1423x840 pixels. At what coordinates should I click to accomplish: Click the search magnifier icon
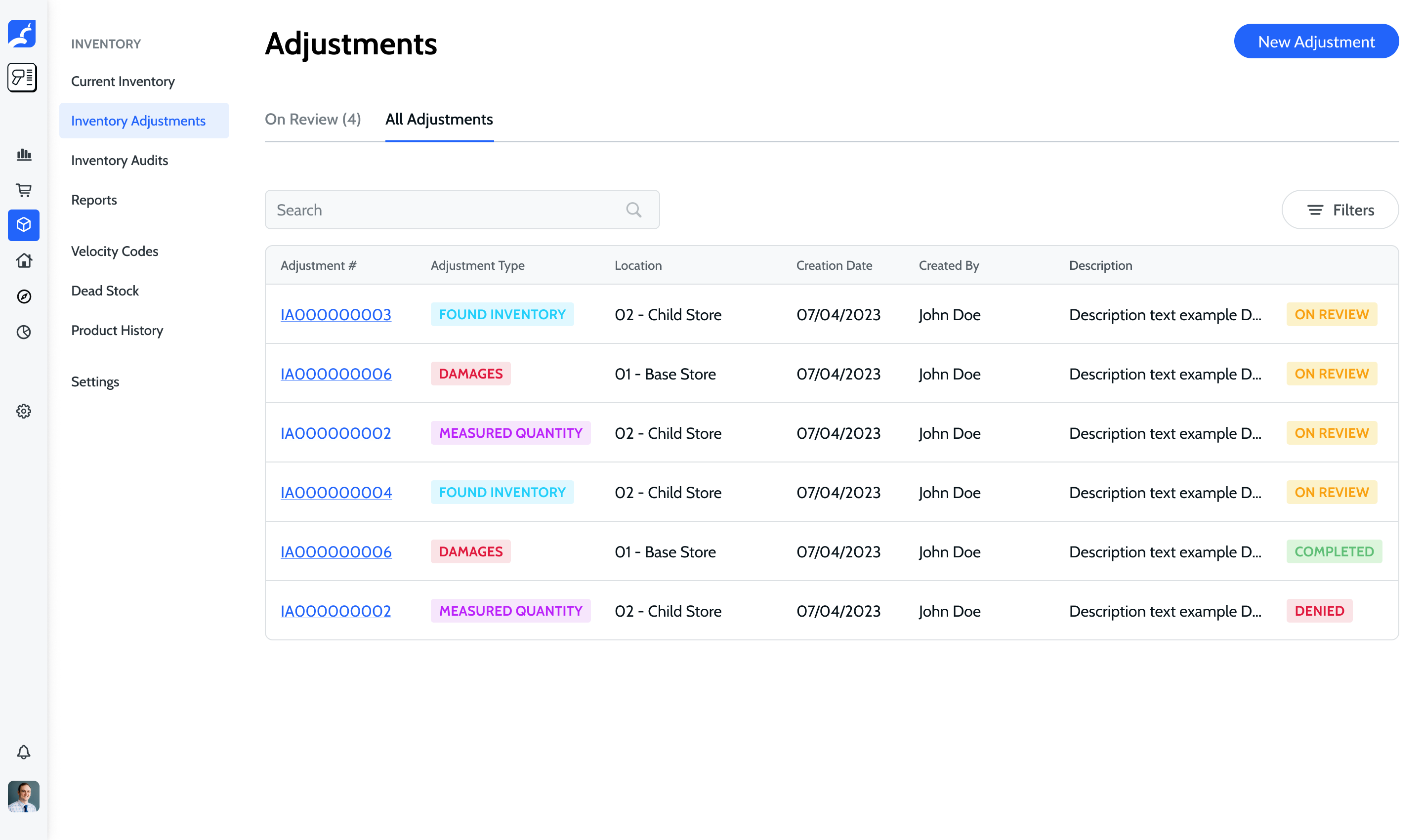[x=633, y=210]
